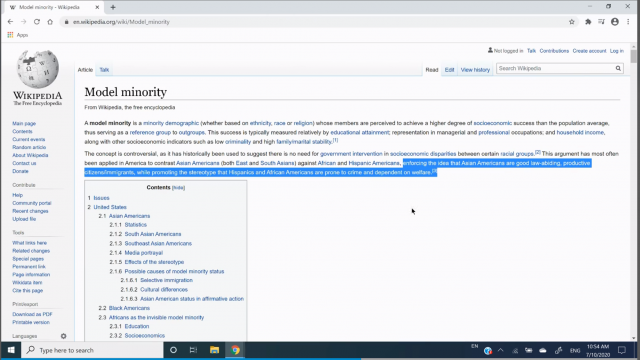Open the Chrome extensions puzzle icon

588,22
